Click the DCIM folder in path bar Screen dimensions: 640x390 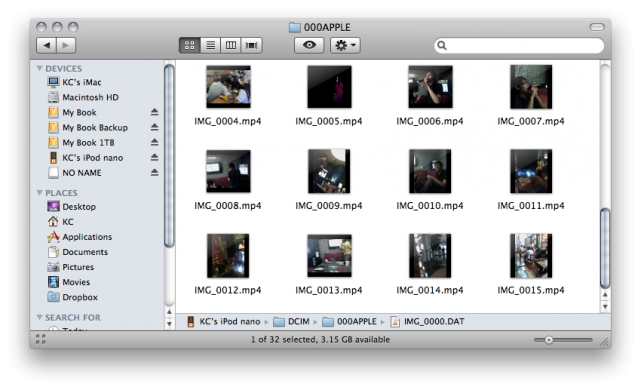(291, 321)
